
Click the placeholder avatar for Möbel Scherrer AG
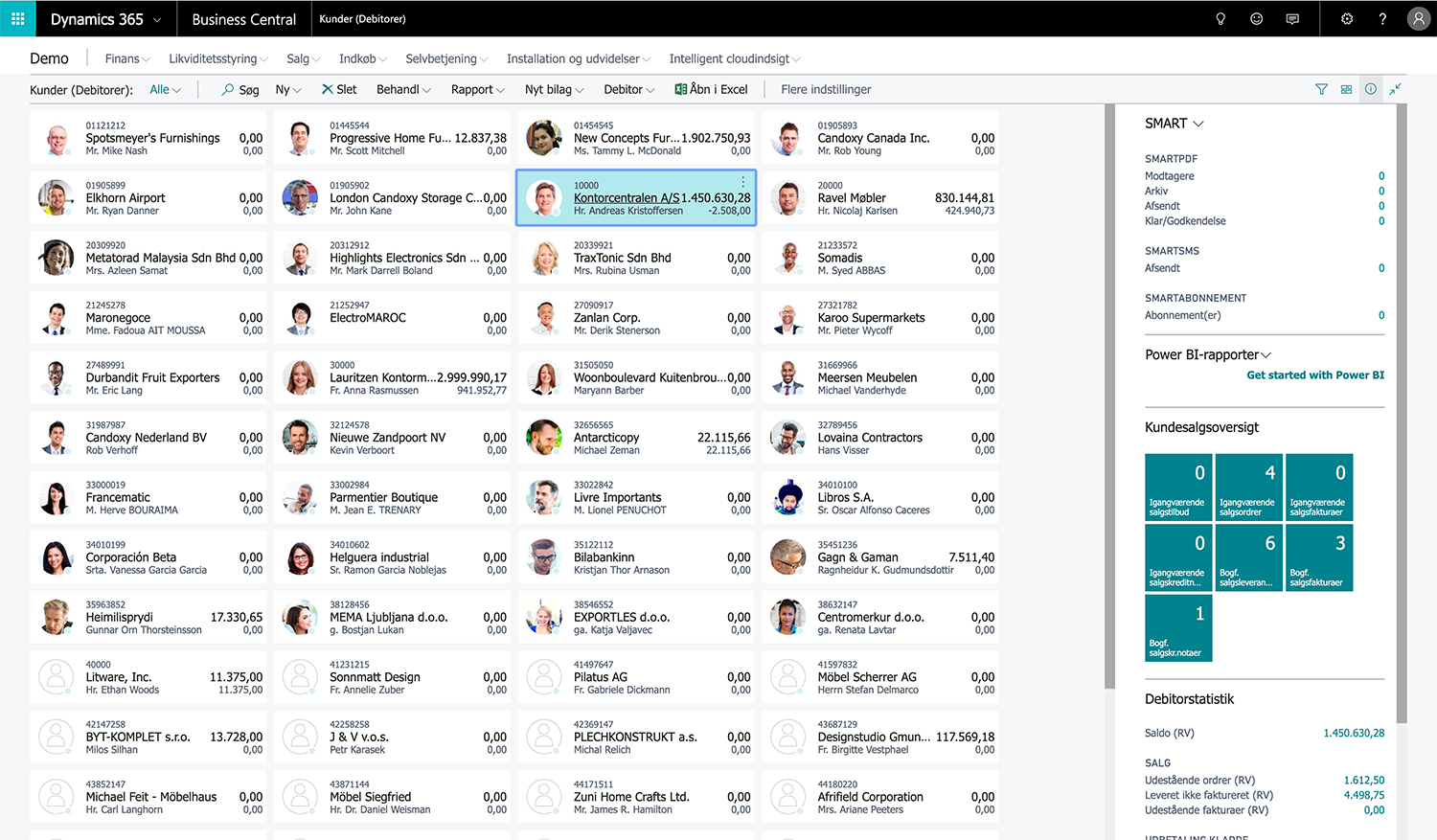tap(787, 677)
